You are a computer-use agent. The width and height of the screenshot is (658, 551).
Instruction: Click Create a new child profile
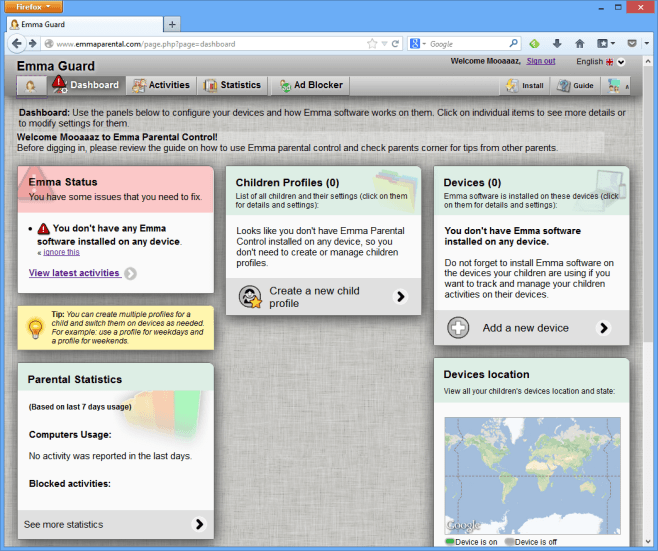pyautogui.click(x=323, y=297)
